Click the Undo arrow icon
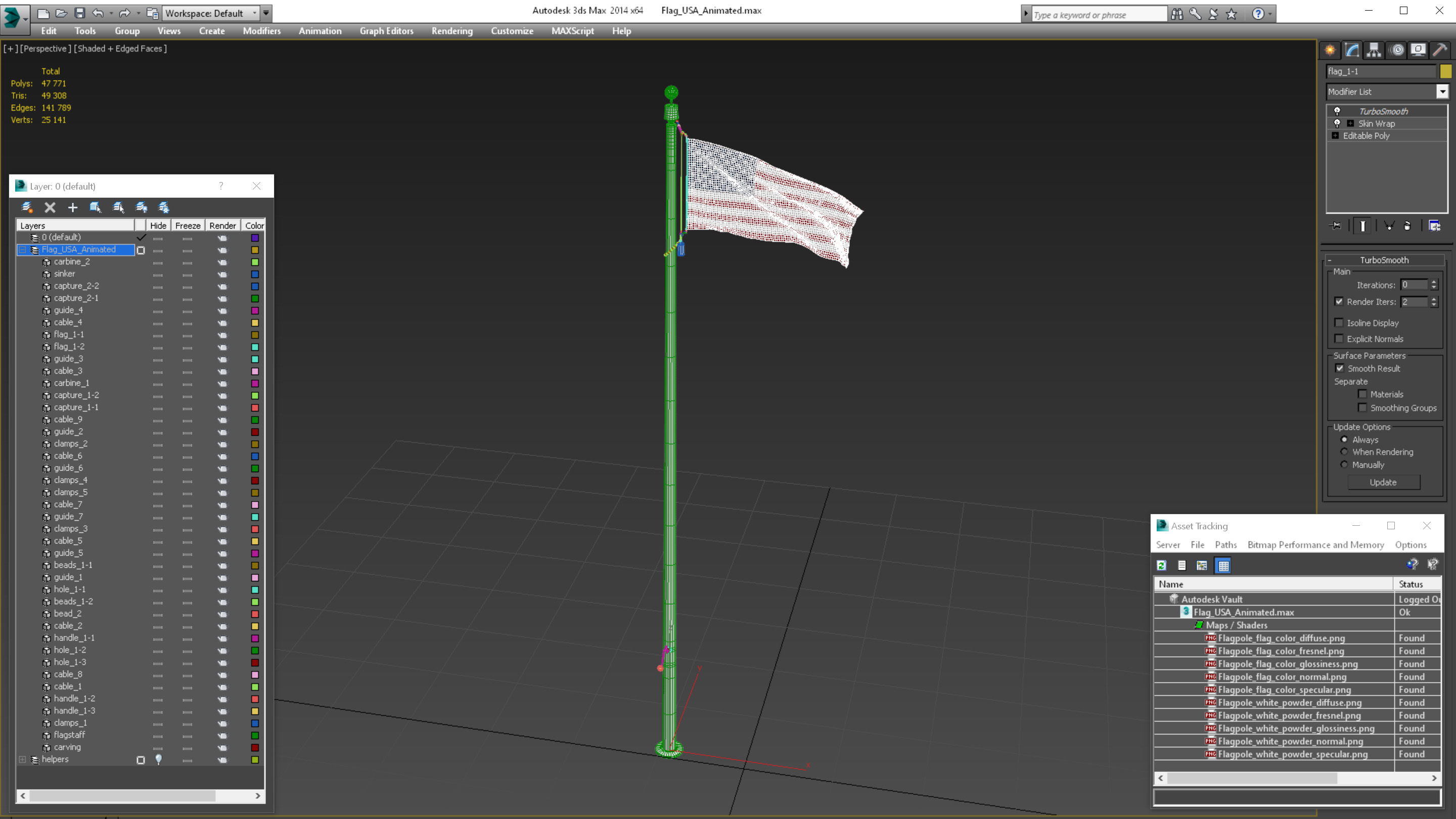The image size is (1456, 819). pos(98,13)
